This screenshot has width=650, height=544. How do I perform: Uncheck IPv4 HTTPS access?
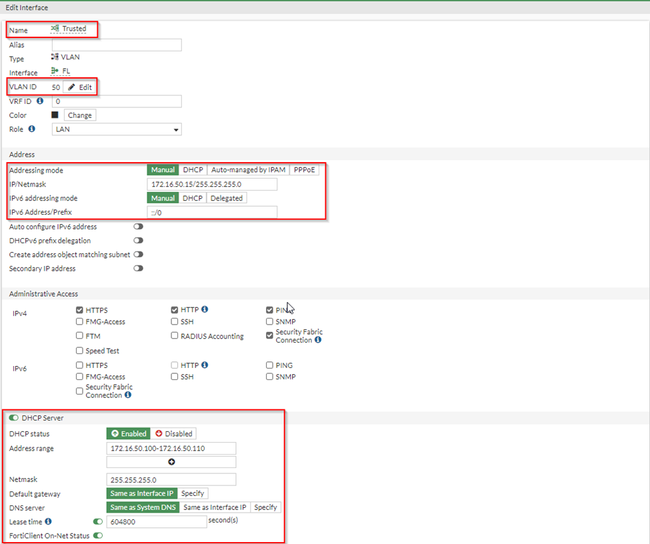click(80, 310)
